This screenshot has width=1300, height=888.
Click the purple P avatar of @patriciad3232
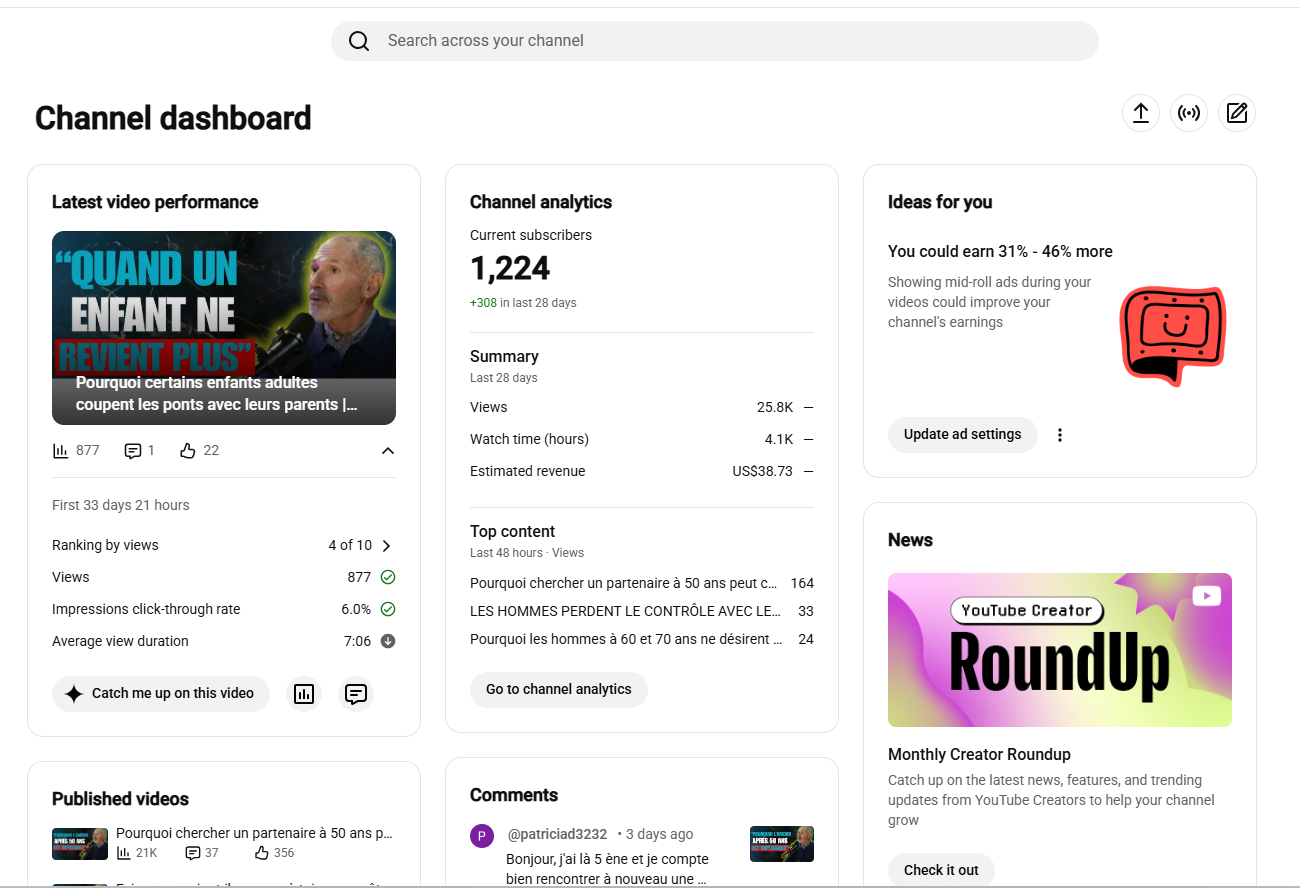pyautogui.click(x=482, y=836)
